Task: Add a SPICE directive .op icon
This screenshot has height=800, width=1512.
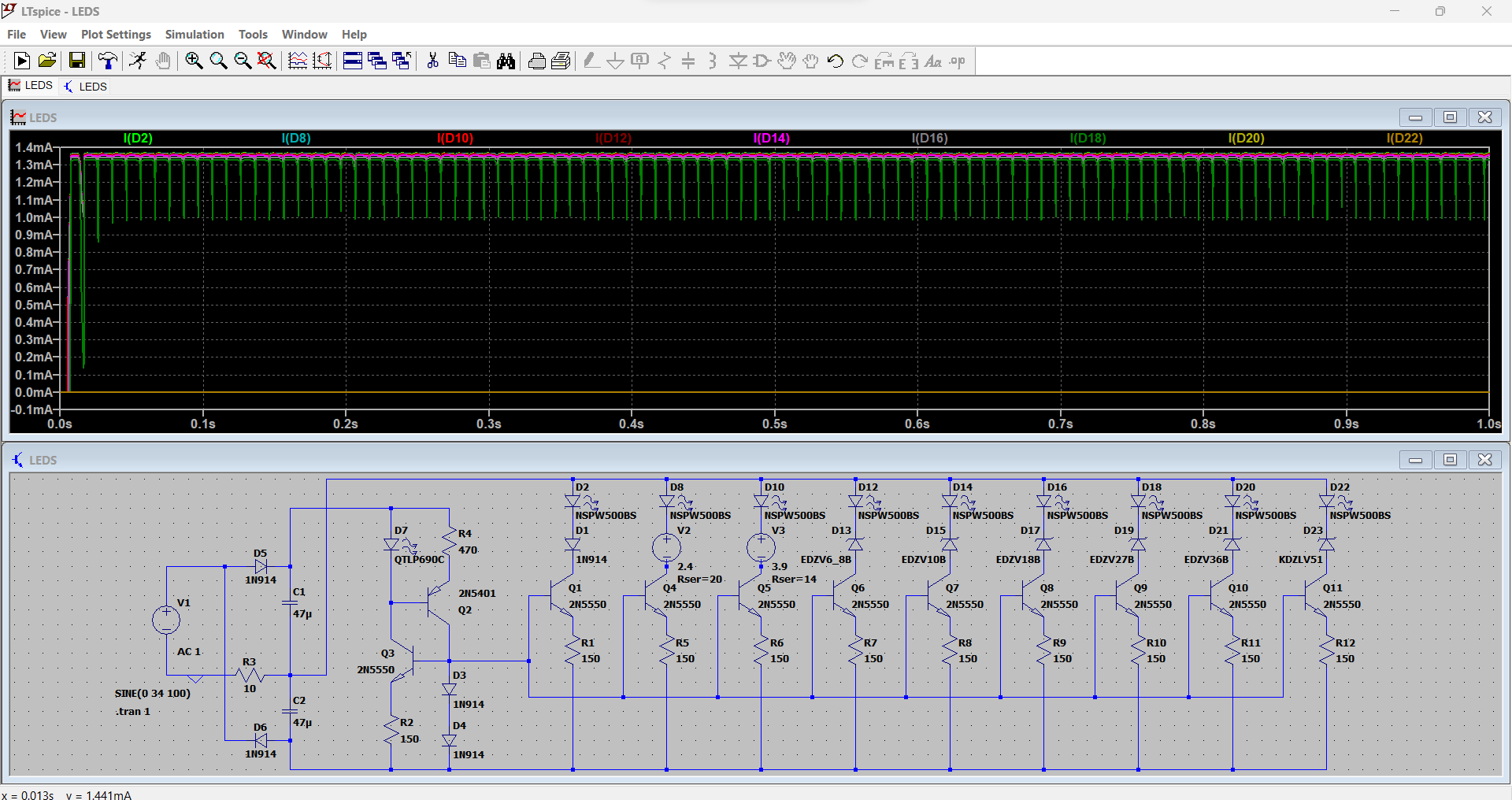Action: click(x=958, y=61)
